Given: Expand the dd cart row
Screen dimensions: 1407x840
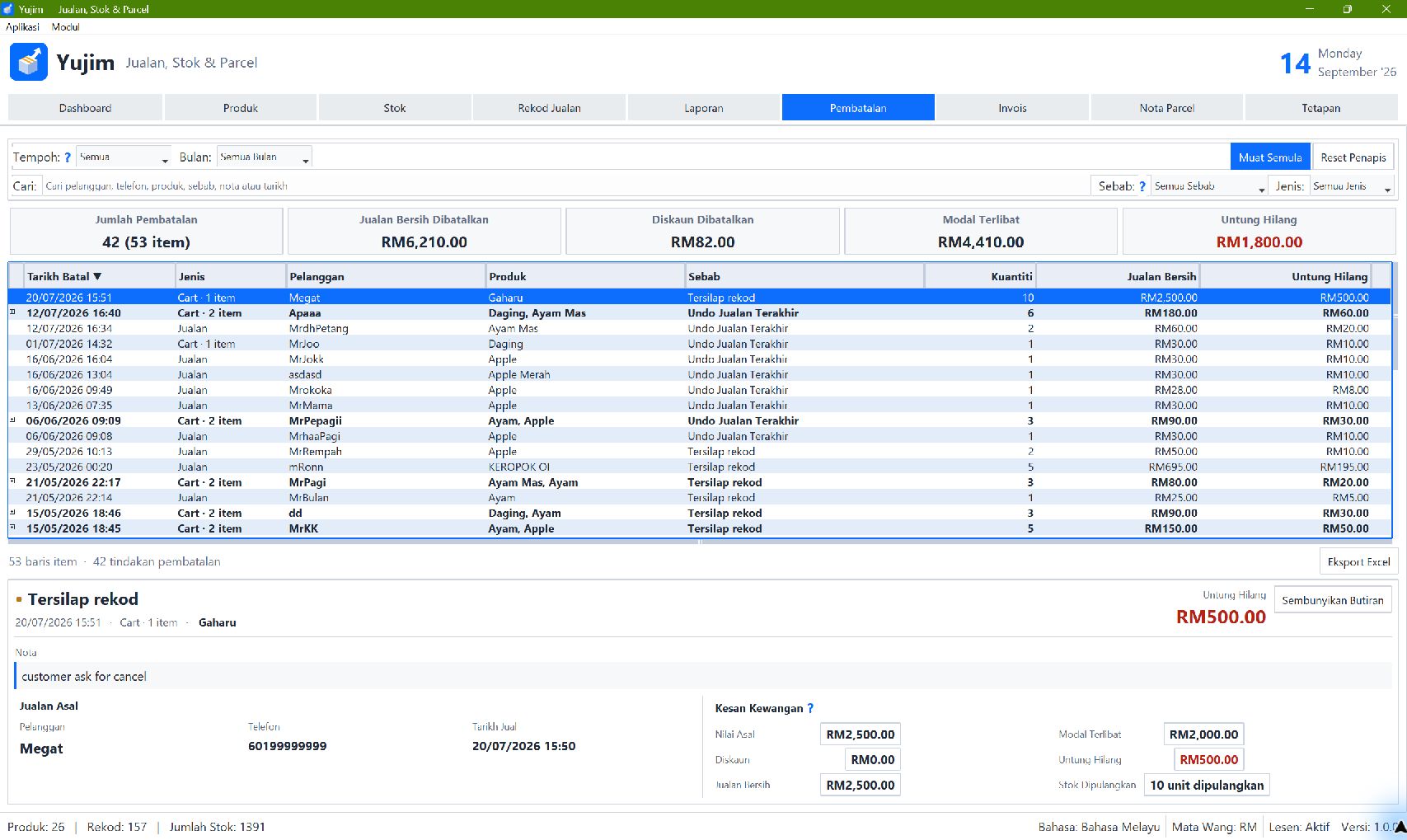Looking at the screenshot, I should [x=12, y=512].
